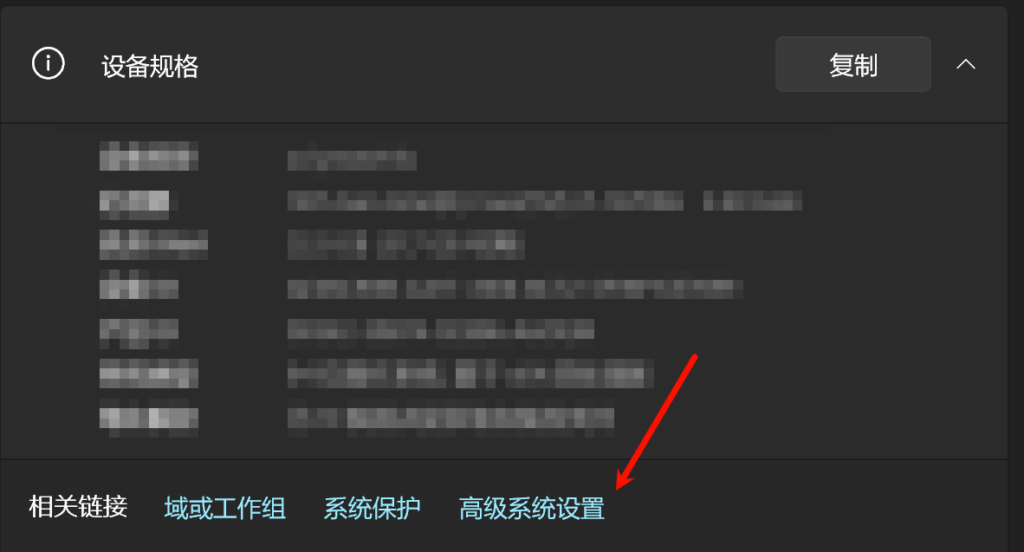This screenshot has width=1024, height=552.
Task: Click the 复制 button
Action: click(x=853, y=64)
